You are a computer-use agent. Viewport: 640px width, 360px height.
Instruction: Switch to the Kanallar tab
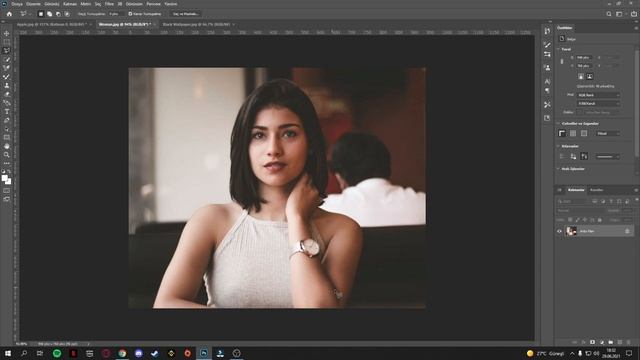[x=596, y=190]
